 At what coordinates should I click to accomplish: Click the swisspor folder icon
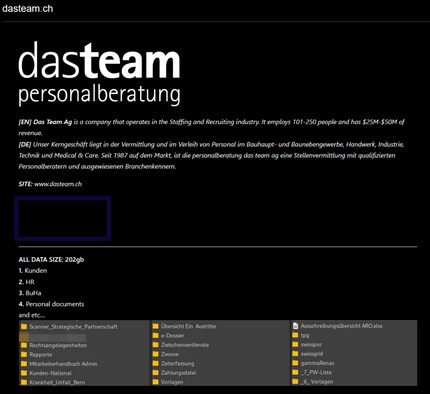click(295, 344)
